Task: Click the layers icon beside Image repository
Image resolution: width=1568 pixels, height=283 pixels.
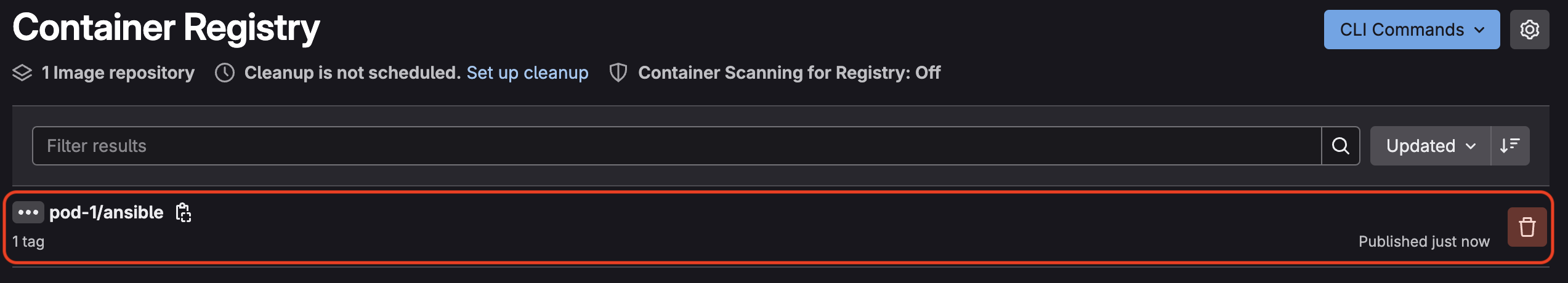Action: point(22,73)
